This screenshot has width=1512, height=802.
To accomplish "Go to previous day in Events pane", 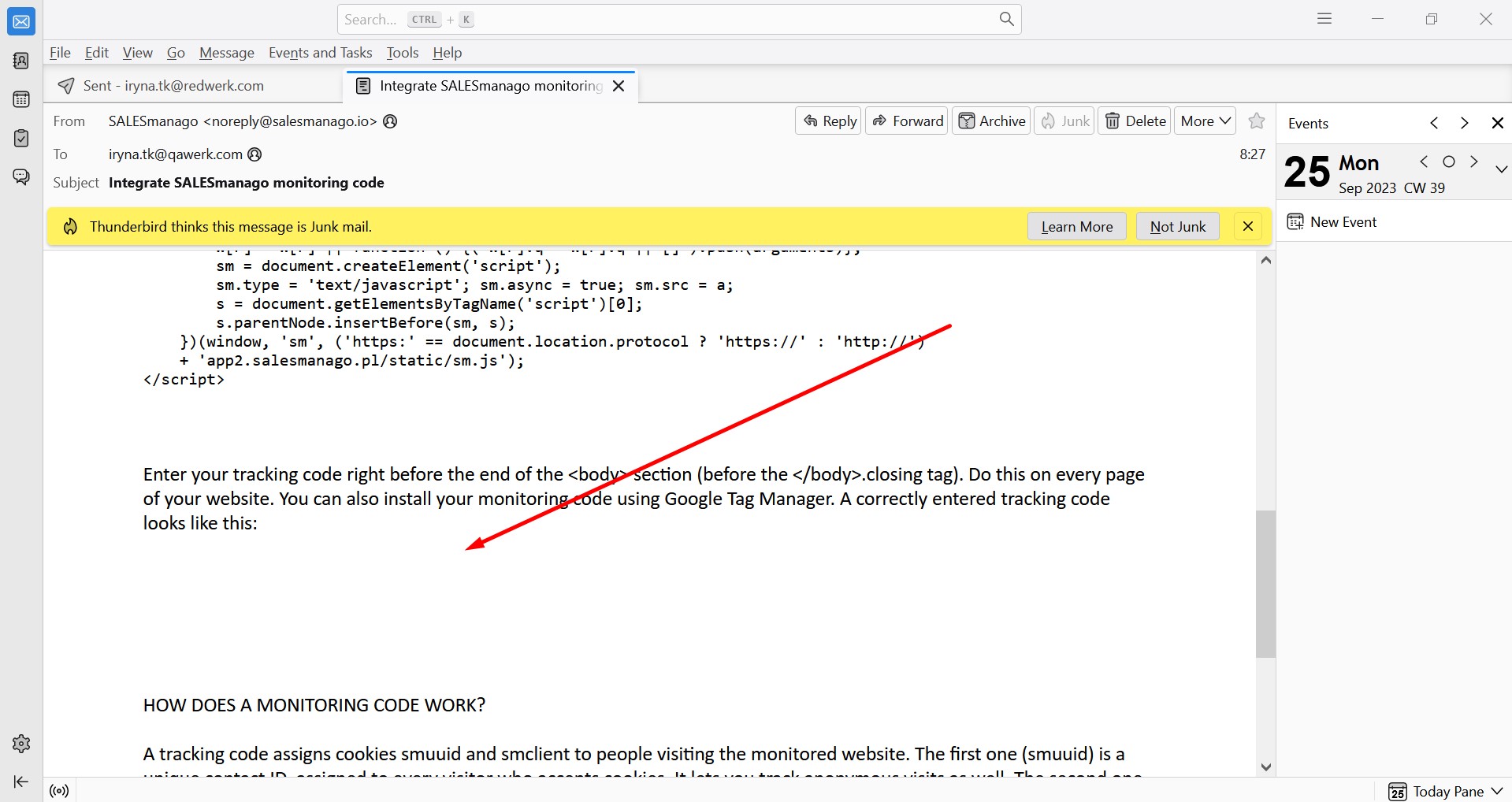I will 1434,123.
